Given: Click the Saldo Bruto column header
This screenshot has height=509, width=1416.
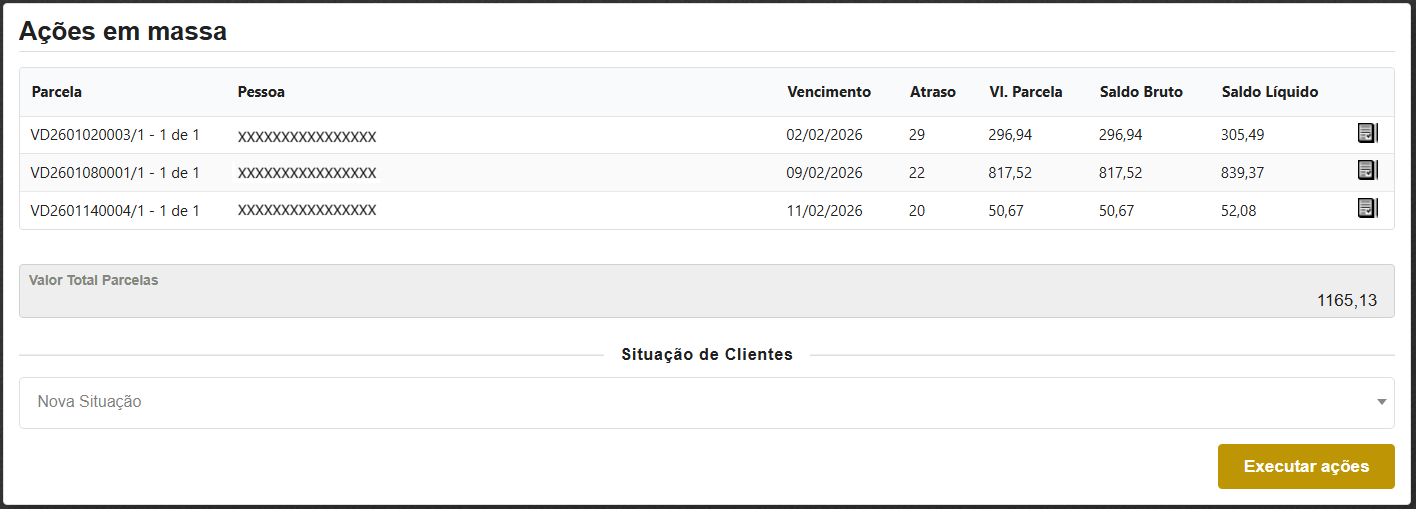Looking at the screenshot, I should click(x=1141, y=92).
